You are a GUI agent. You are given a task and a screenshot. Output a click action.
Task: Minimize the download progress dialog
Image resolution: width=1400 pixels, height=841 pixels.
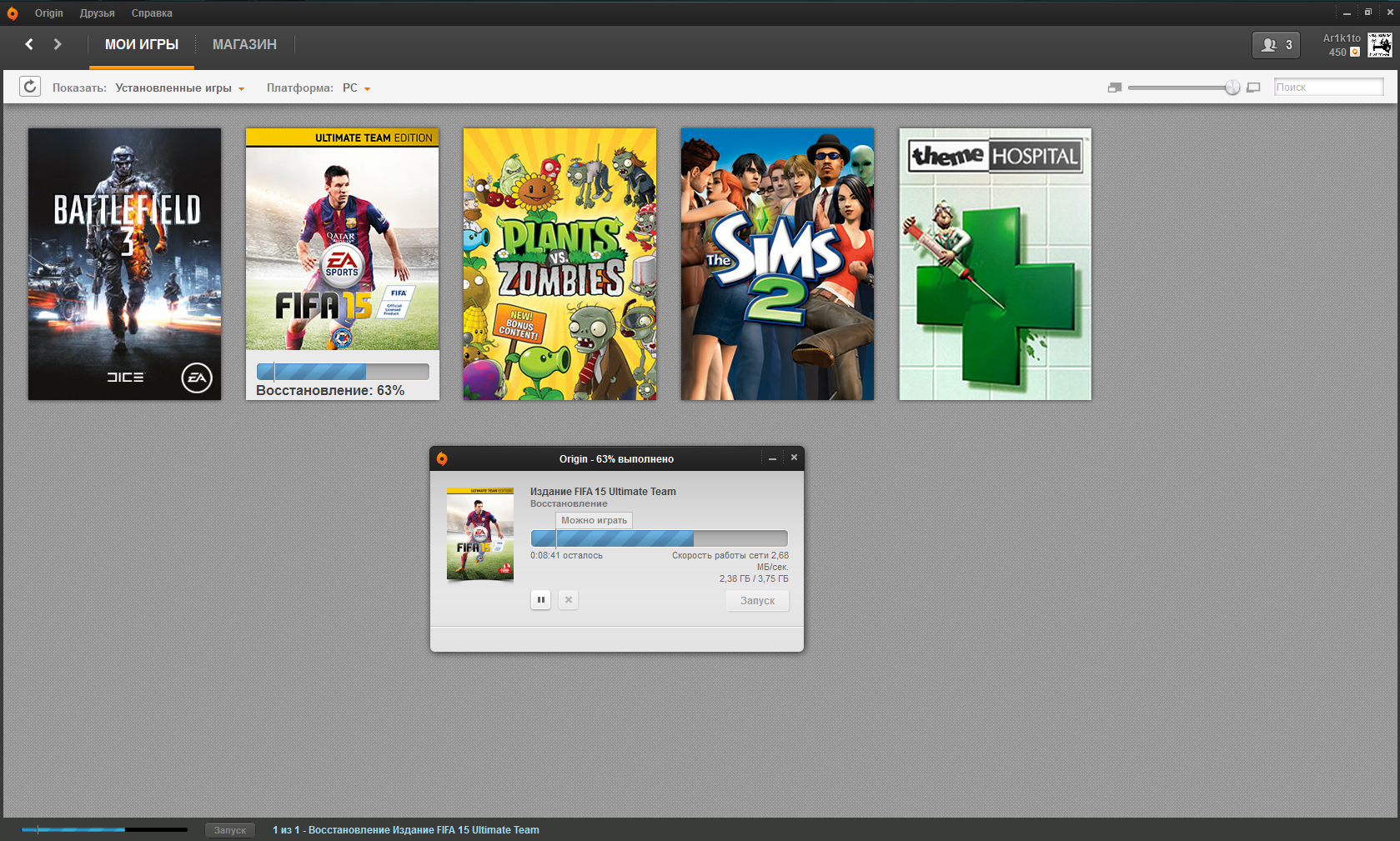coord(772,458)
